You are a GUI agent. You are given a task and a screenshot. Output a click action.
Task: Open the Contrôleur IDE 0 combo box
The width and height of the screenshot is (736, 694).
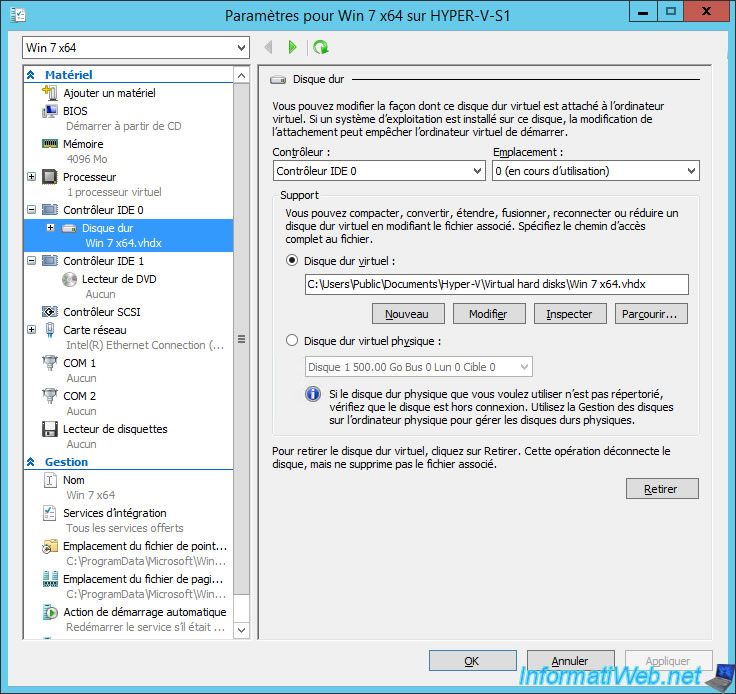pos(379,171)
